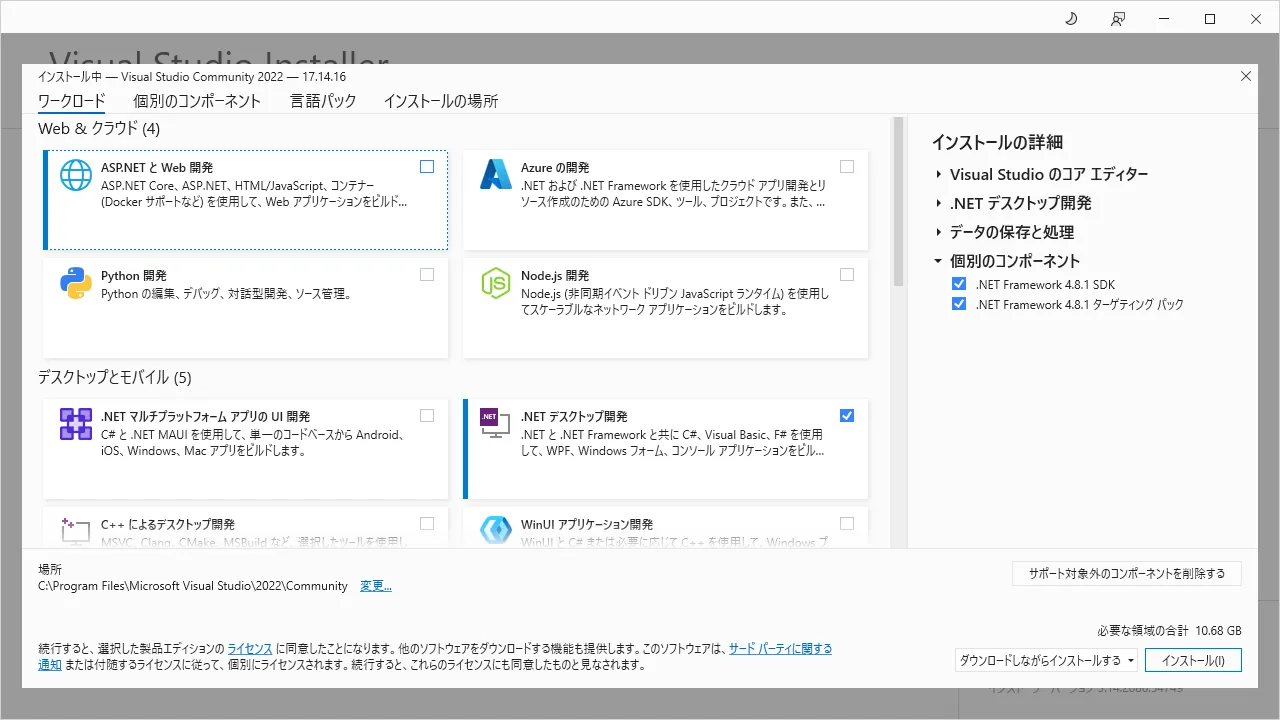Click the インストール button

(1193, 661)
